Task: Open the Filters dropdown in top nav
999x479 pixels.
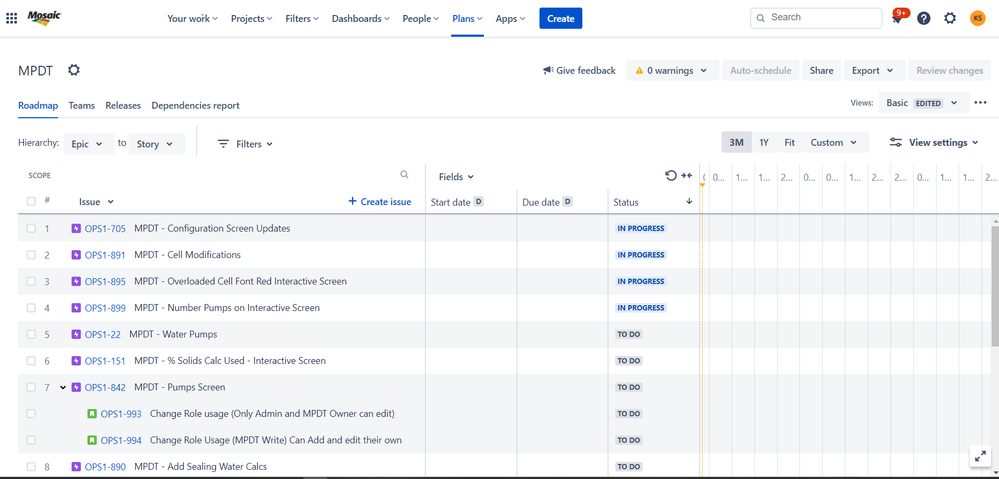Action: coord(302,18)
